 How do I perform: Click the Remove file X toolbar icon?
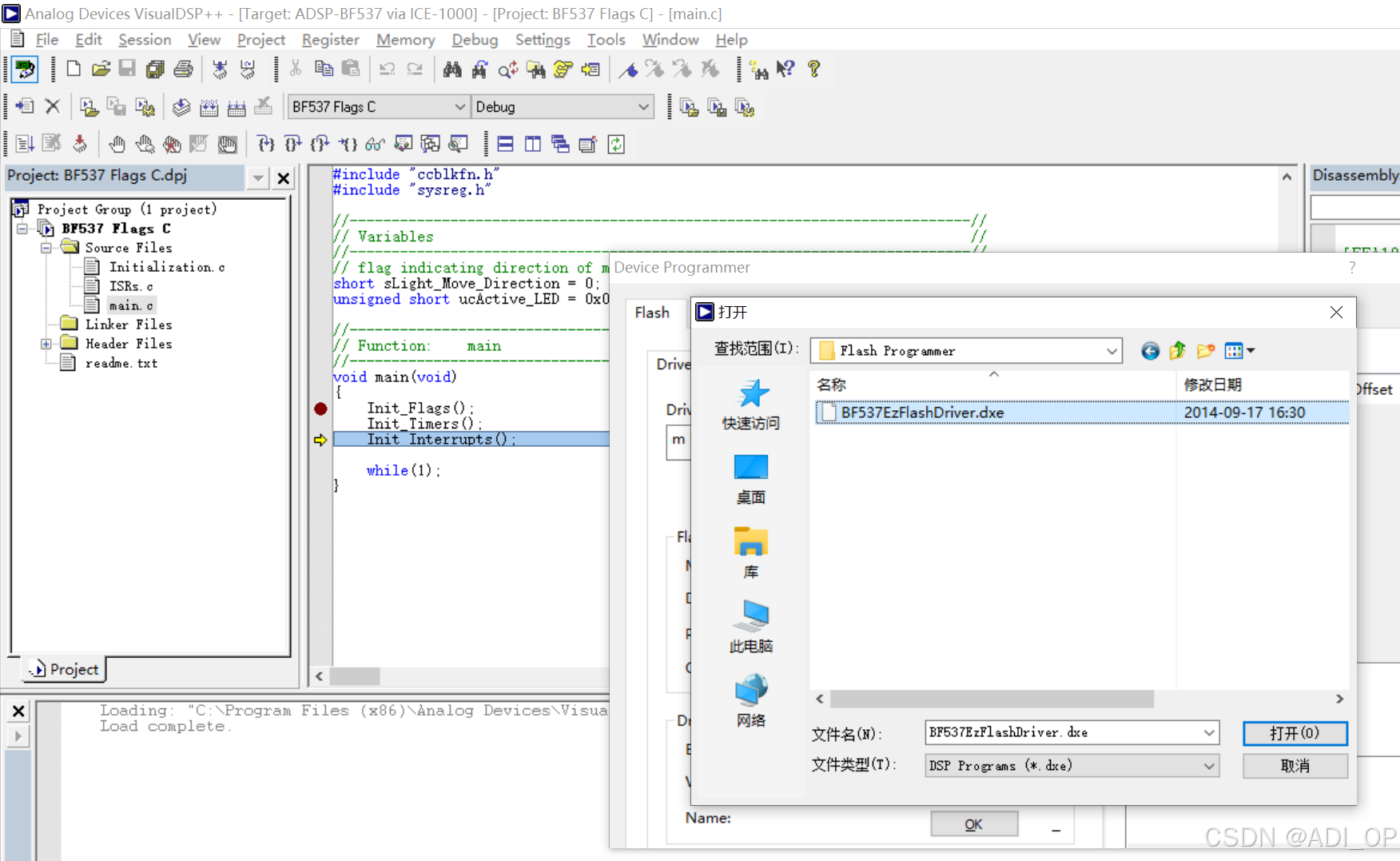click(x=53, y=106)
